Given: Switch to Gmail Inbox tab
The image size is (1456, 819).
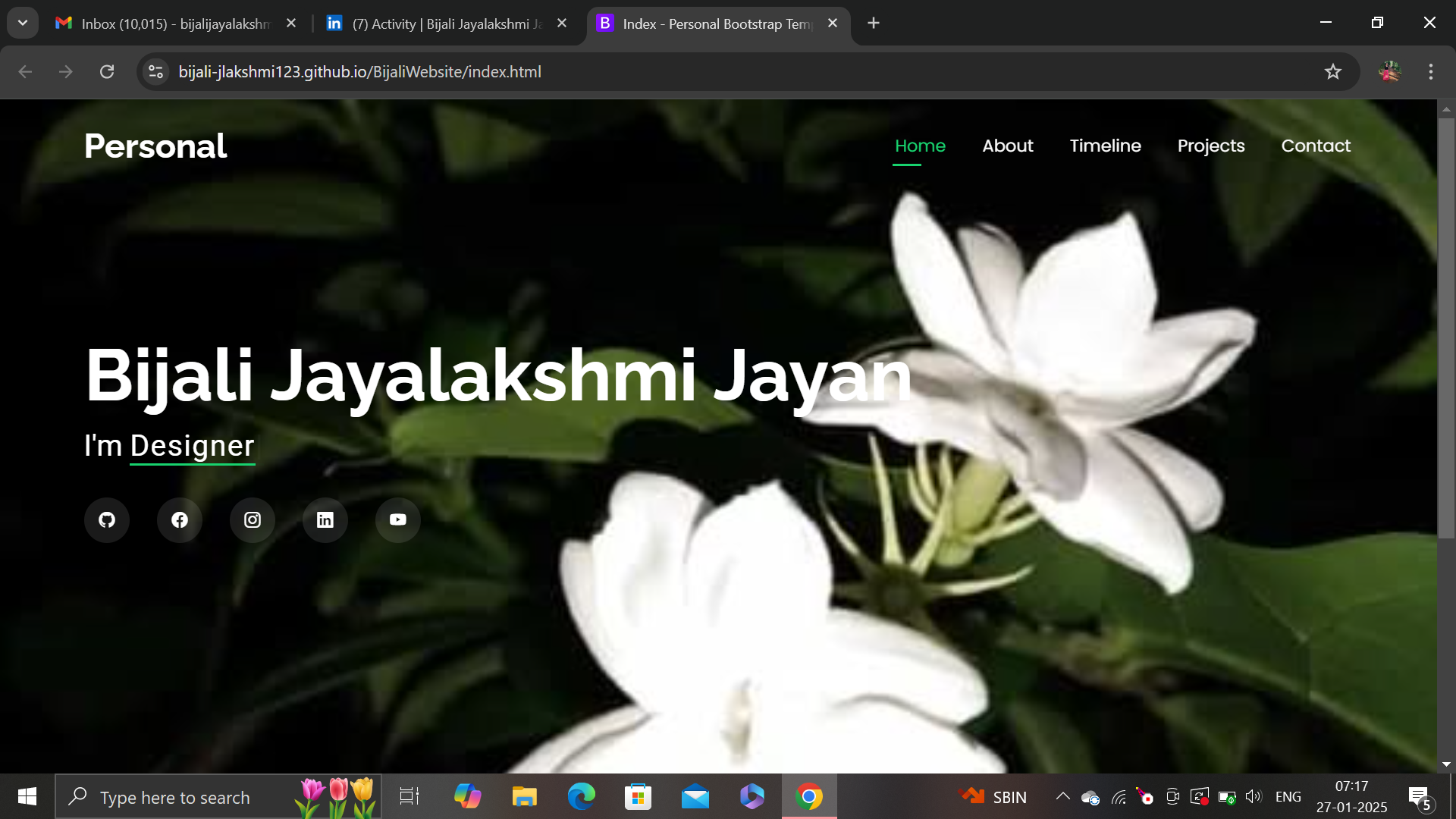Looking at the screenshot, I should [x=174, y=24].
